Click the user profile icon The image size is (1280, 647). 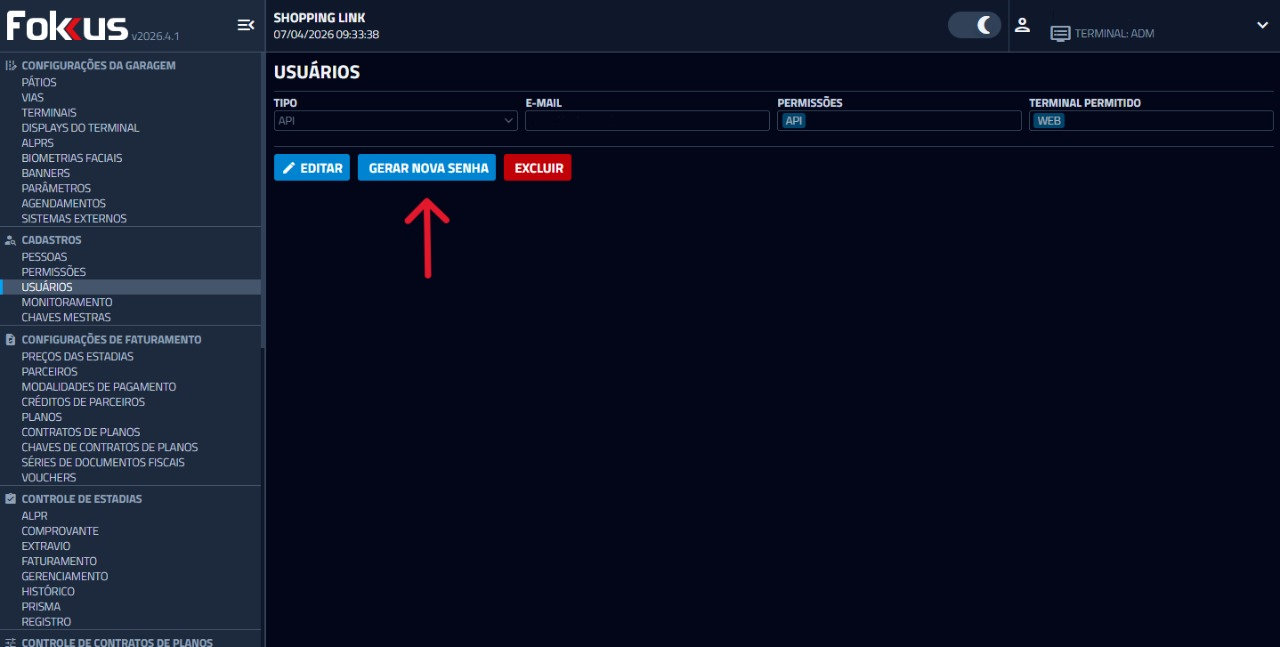coord(1022,25)
